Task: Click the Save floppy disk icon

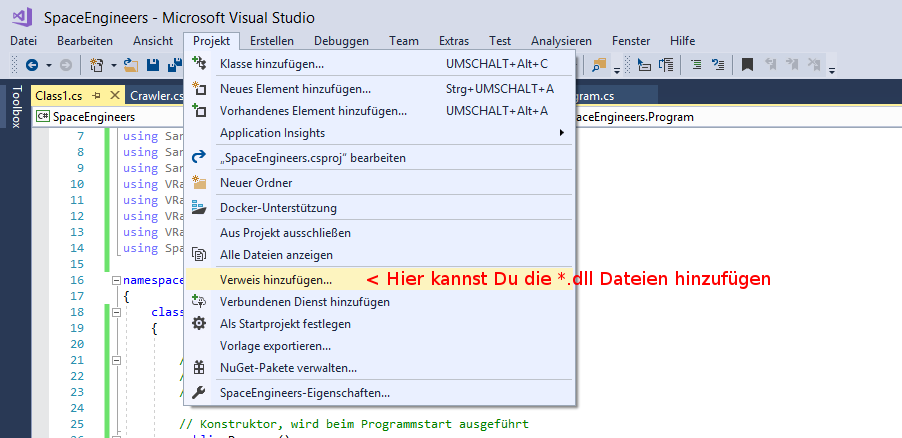Action: 152,65
